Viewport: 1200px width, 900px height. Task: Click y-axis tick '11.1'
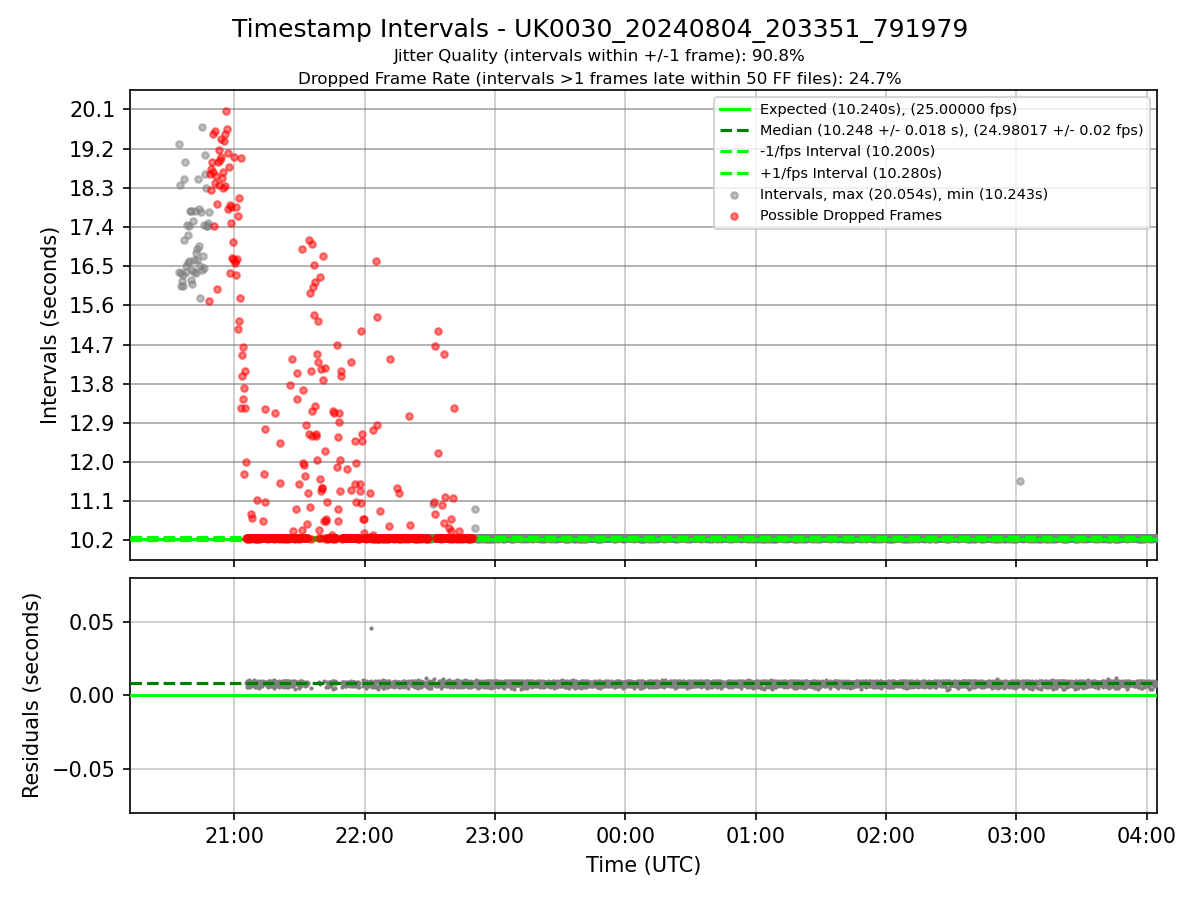point(94,501)
